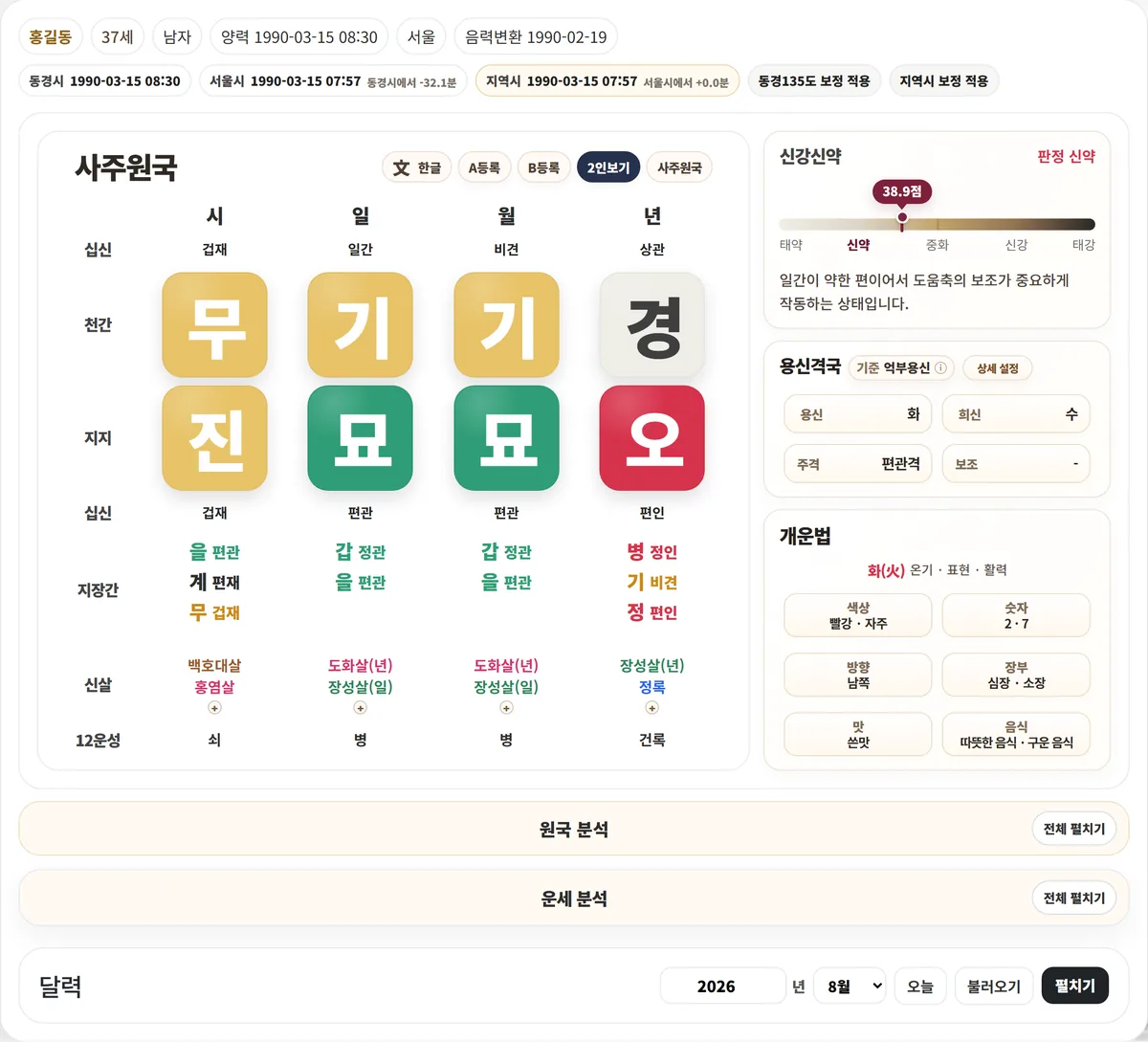Click the 보조 box
Viewport: 1148px width, 1042px height.
coord(1016,464)
